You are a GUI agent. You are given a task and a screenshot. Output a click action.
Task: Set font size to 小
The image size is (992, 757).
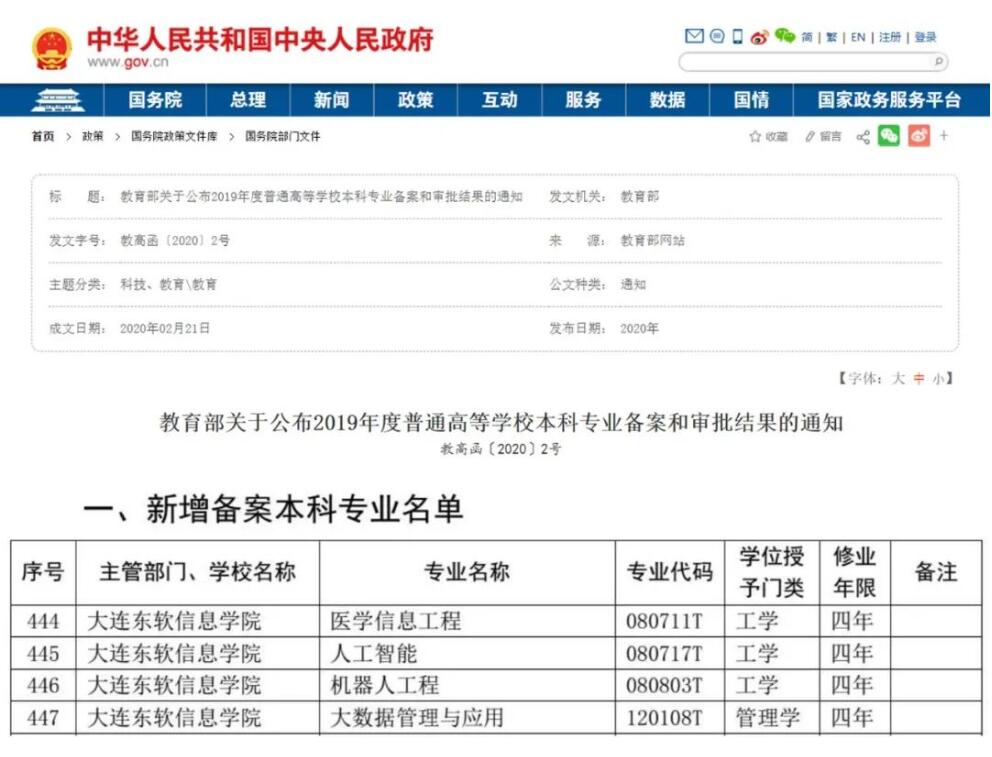(938, 378)
